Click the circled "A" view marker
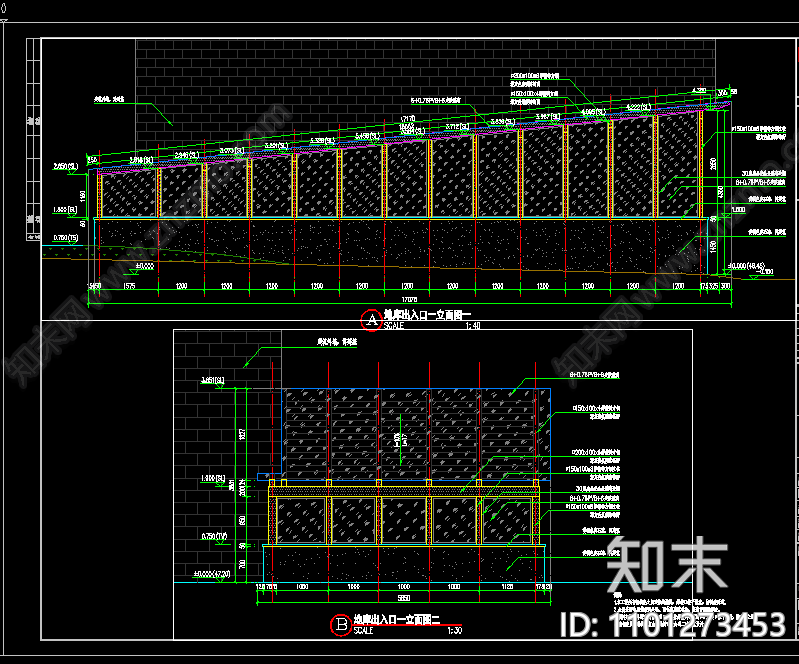Image resolution: width=799 pixels, height=664 pixels. (371, 320)
